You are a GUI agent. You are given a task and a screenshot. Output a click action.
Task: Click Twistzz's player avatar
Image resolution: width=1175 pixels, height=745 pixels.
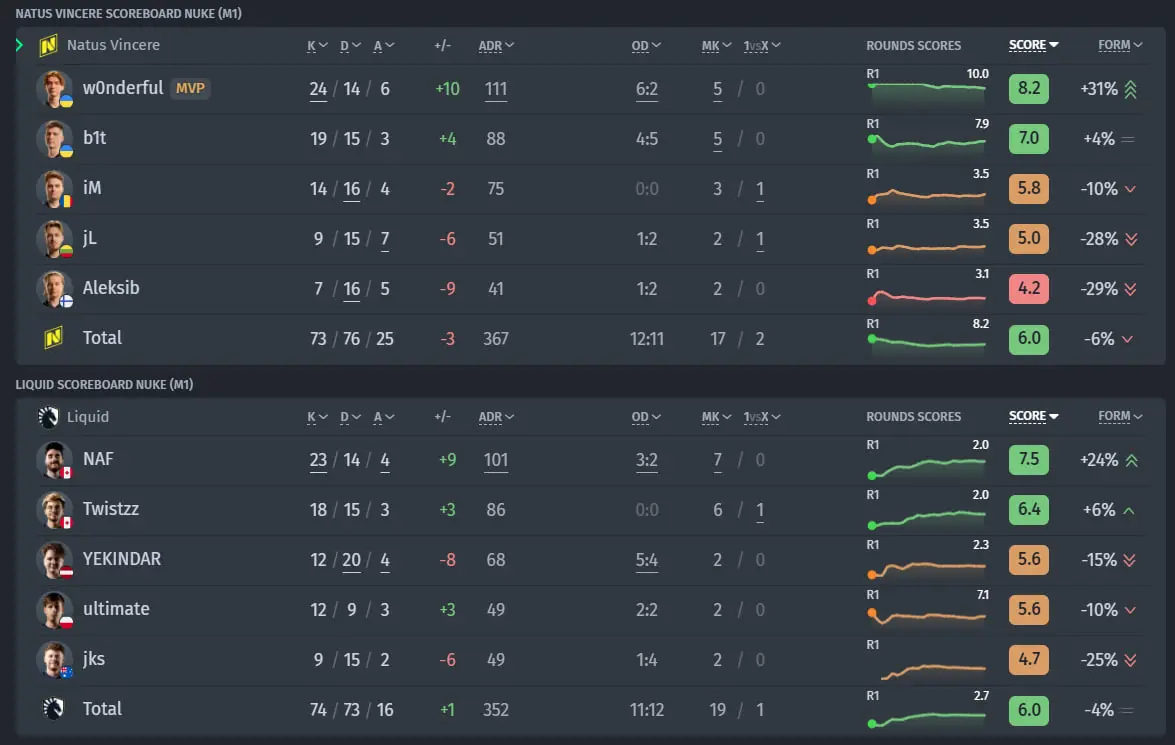click(x=55, y=510)
